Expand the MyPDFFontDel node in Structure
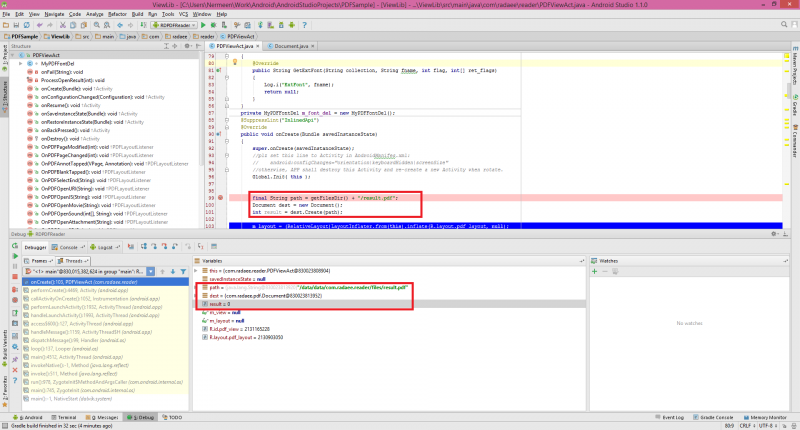 click(23, 63)
